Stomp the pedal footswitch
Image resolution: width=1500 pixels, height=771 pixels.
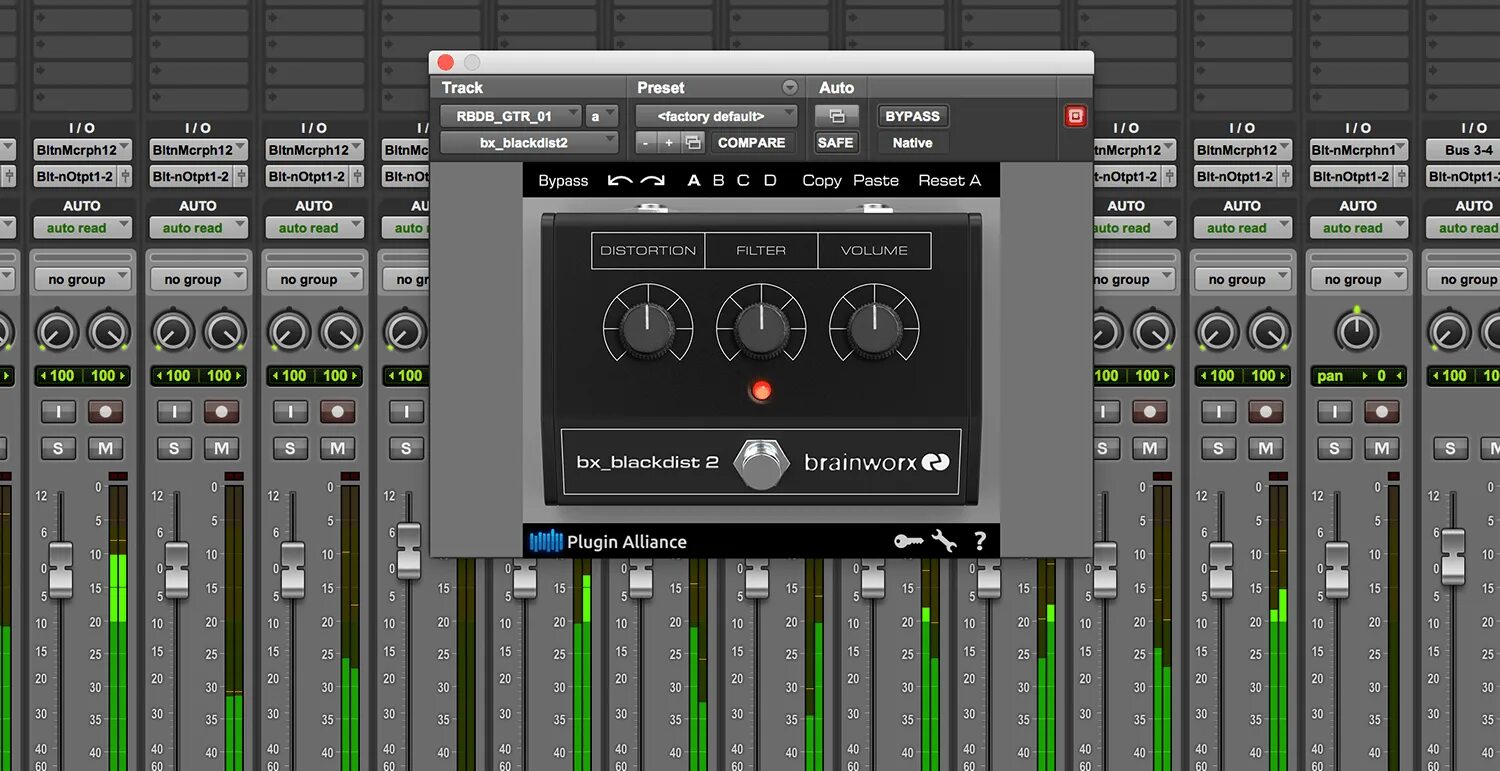click(761, 464)
